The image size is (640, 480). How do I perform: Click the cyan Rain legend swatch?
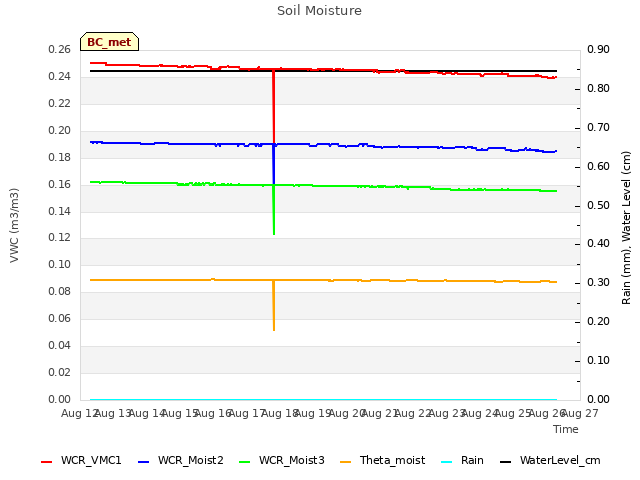point(447,462)
